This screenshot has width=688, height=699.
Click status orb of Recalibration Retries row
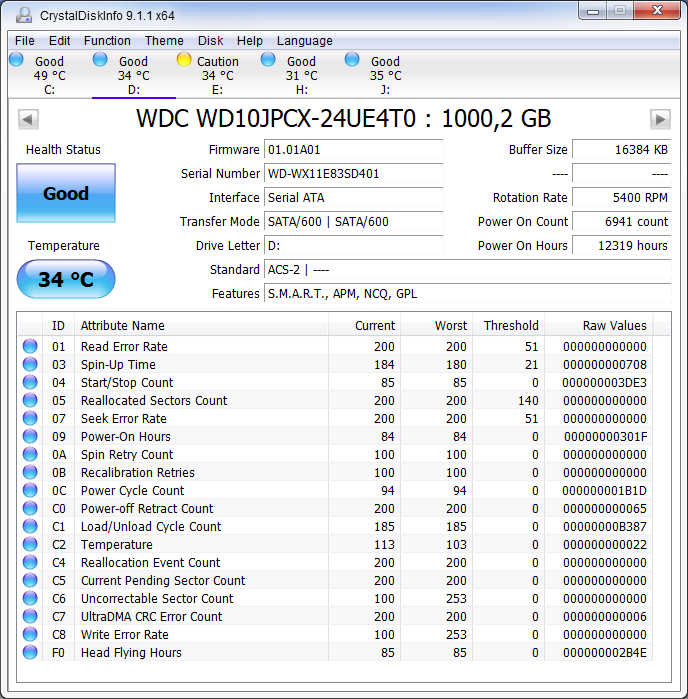tap(30, 472)
